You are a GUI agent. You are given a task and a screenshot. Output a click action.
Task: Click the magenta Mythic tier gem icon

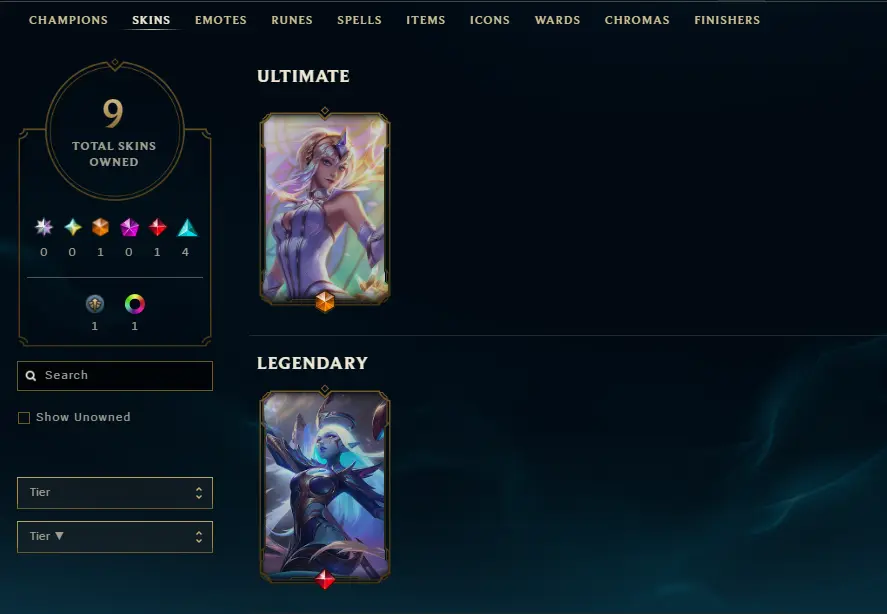point(130,227)
